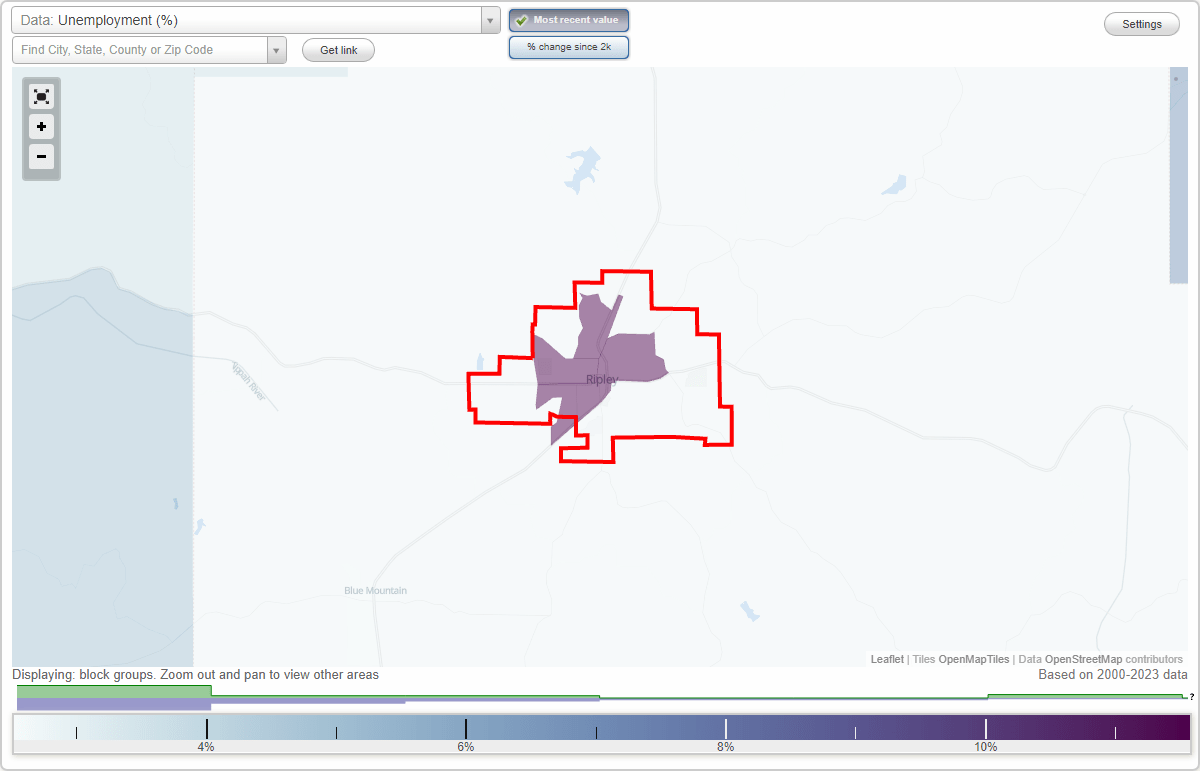Click the Based on 2000-2023 data link

tap(1113, 674)
